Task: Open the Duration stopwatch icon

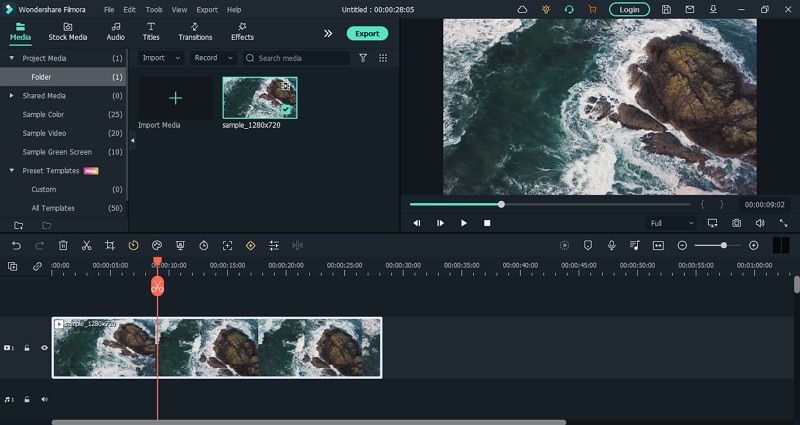Action: [204, 246]
